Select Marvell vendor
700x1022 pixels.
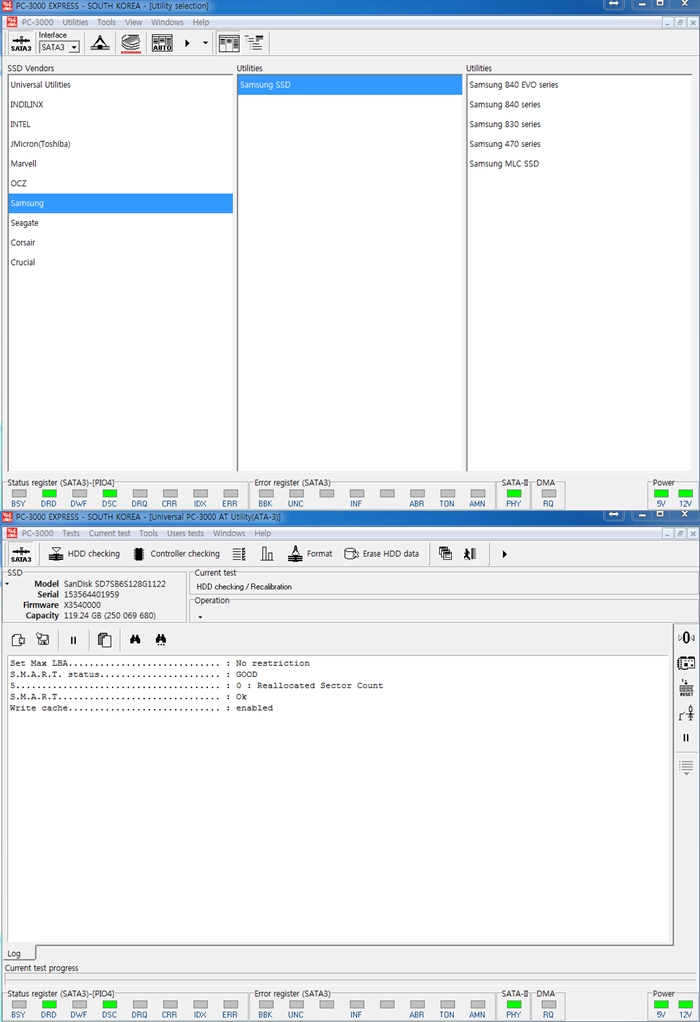[121, 164]
